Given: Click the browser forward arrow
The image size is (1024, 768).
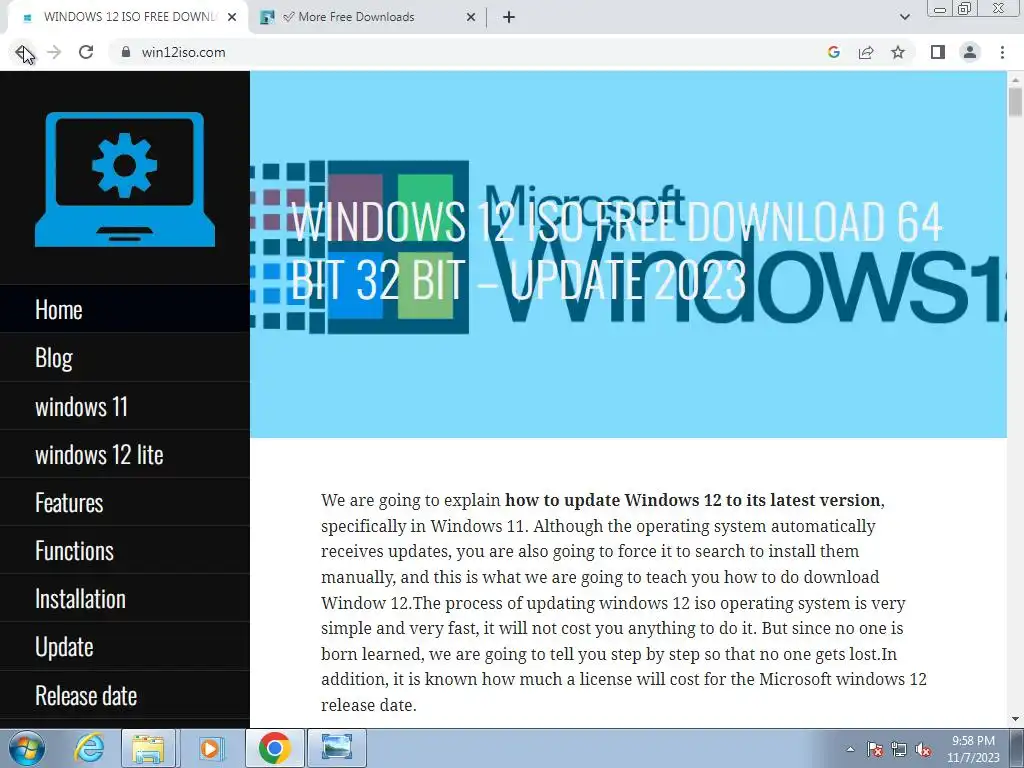Looking at the screenshot, I should tap(54, 52).
